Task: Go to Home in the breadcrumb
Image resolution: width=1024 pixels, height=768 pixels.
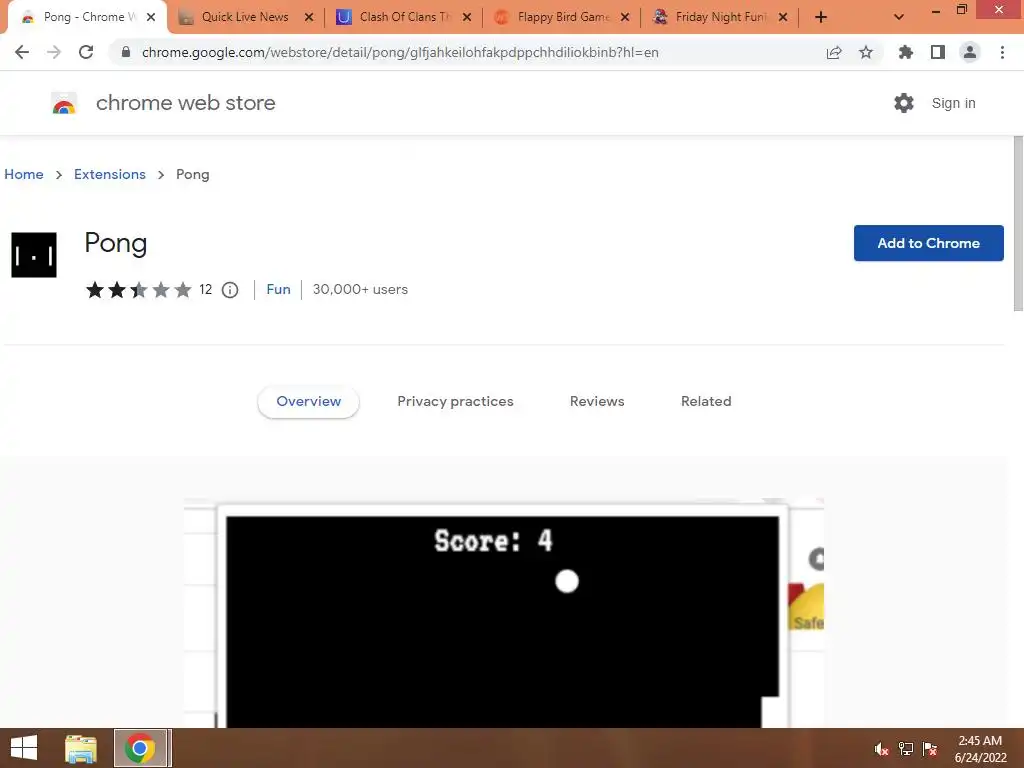Action: (24, 174)
